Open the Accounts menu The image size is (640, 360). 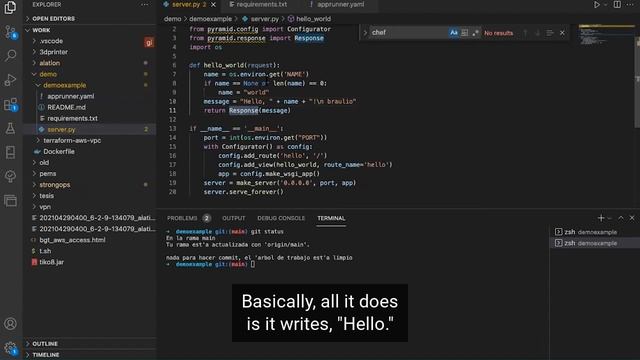pyautogui.click(x=10, y=324)
